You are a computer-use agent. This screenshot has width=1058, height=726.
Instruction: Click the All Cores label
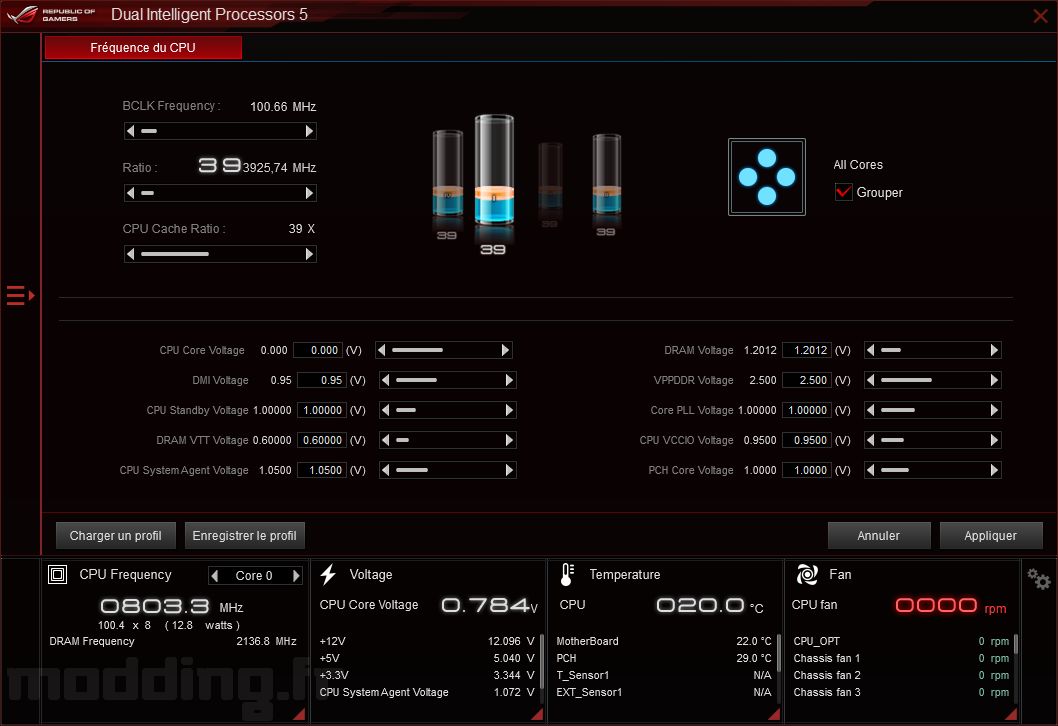click(858, 165)
